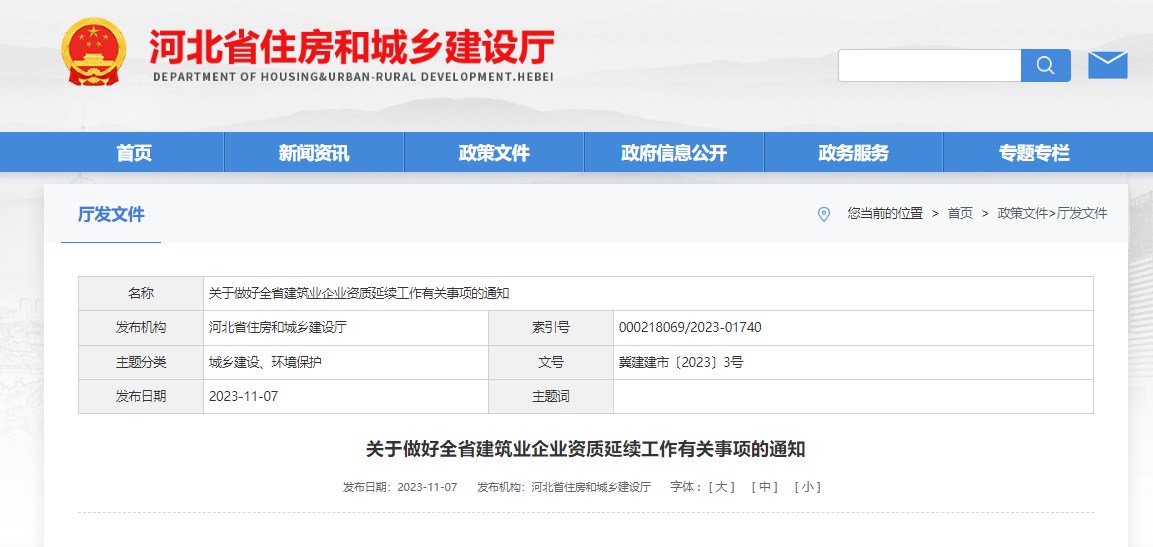Open the 首页 navigation menu
Viewport: 1153px width, 547px height.
click(x=134, y=153)
